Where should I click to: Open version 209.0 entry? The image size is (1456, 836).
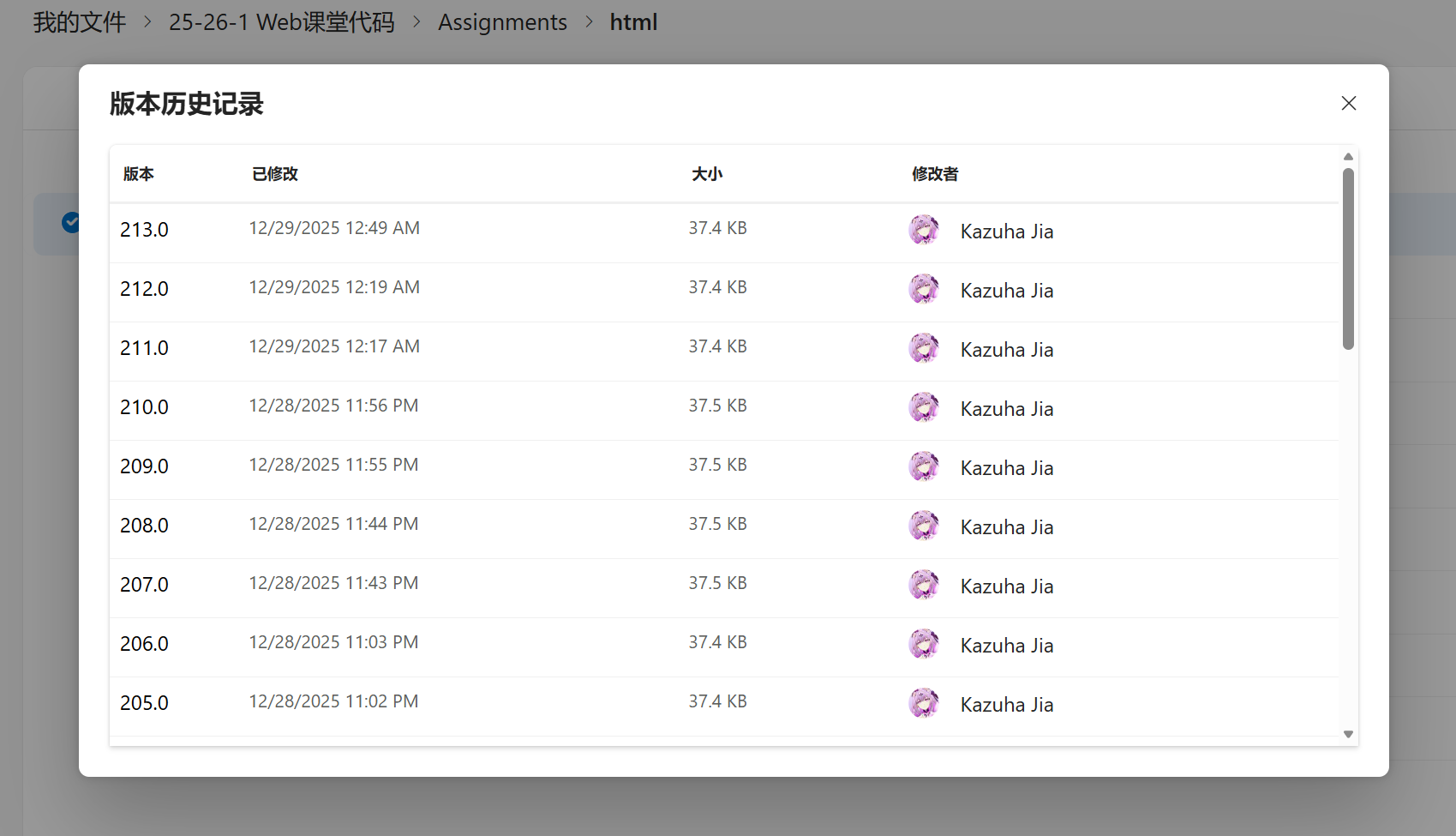pos(144,466)
